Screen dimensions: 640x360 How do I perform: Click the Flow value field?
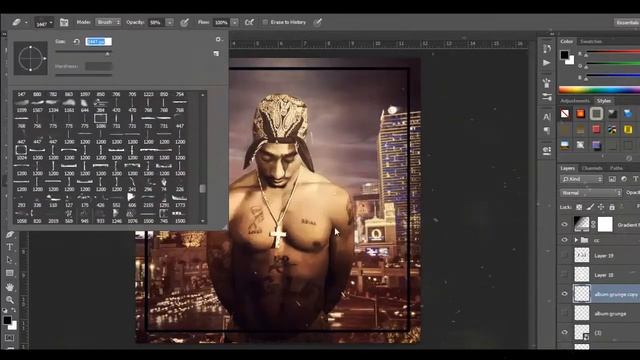point(221,22)
